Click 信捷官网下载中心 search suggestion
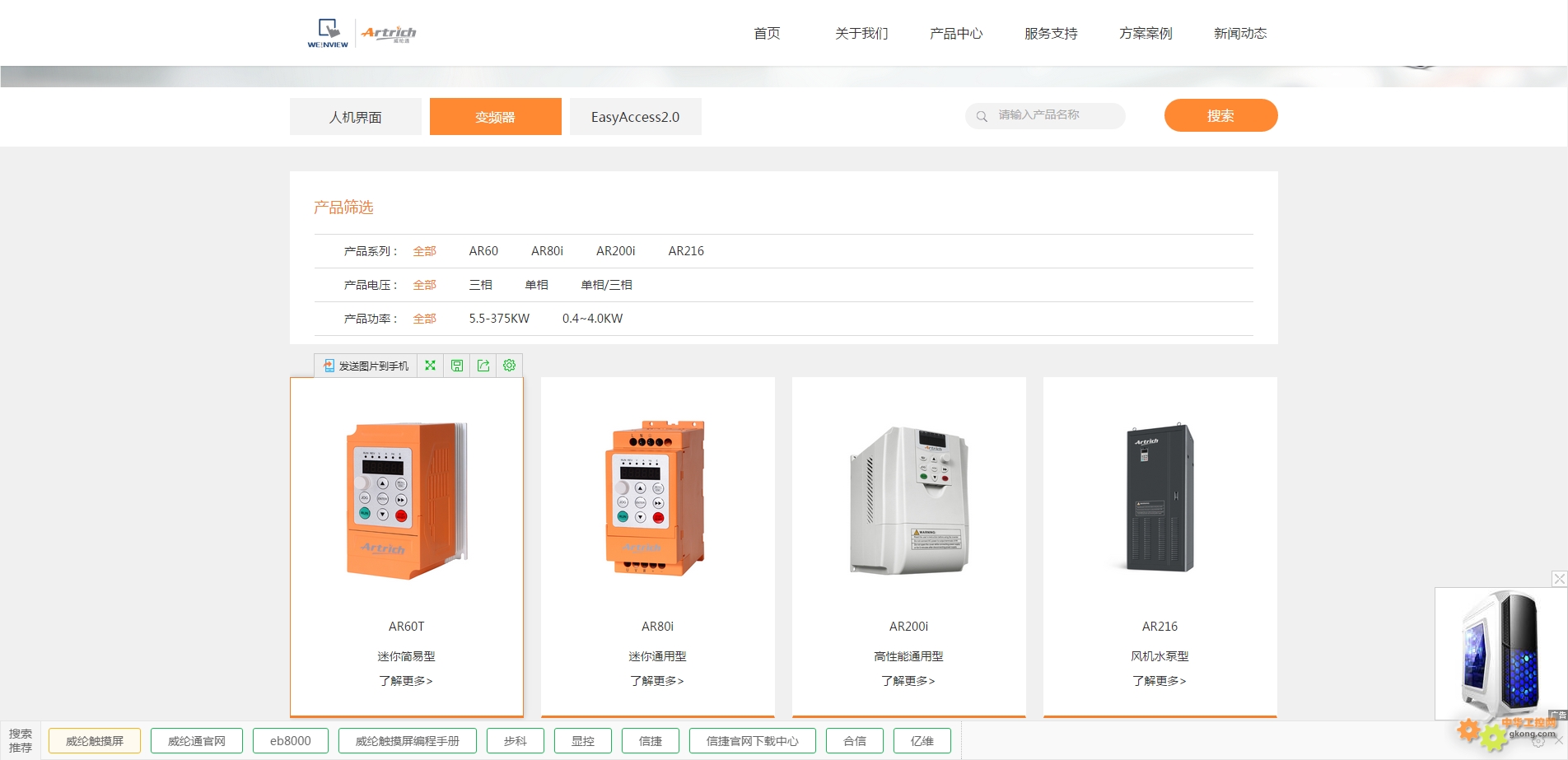The width and height of the screenshot is (1568, 760). coord(753,741)
